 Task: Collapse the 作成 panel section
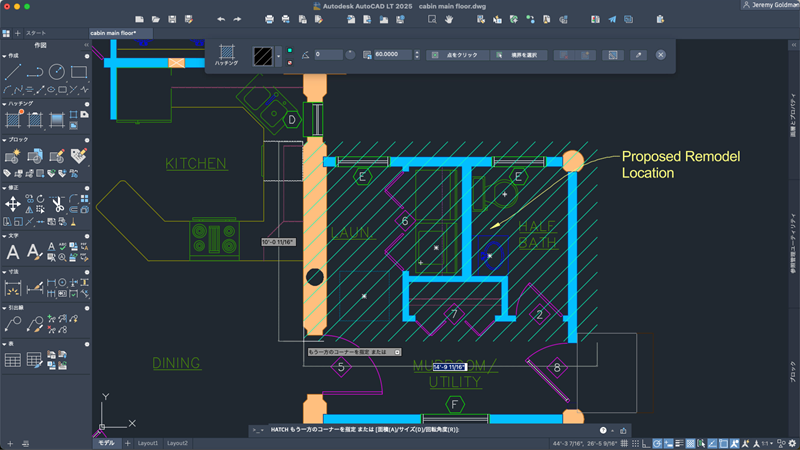(x=4, y=56)
